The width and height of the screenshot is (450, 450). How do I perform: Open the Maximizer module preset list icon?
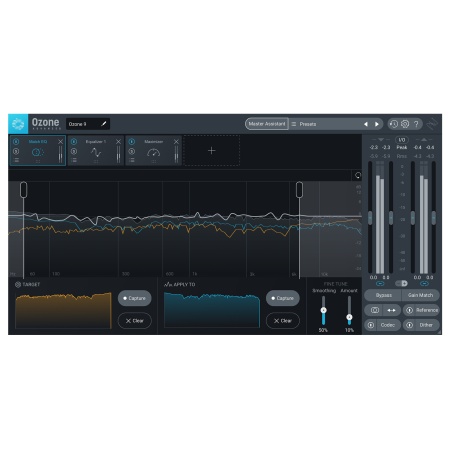point(132,160)
